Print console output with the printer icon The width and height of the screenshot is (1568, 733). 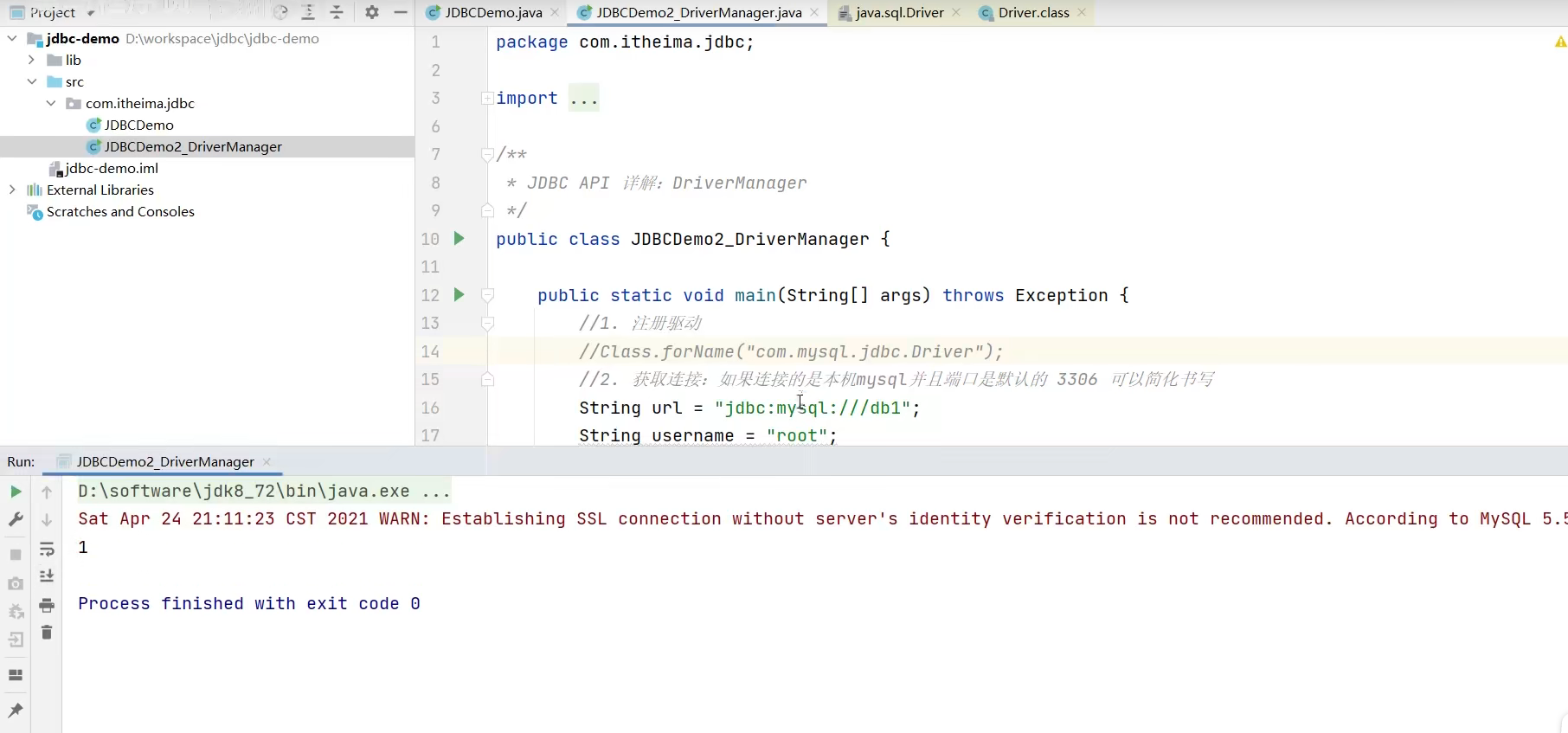[47, 605]
